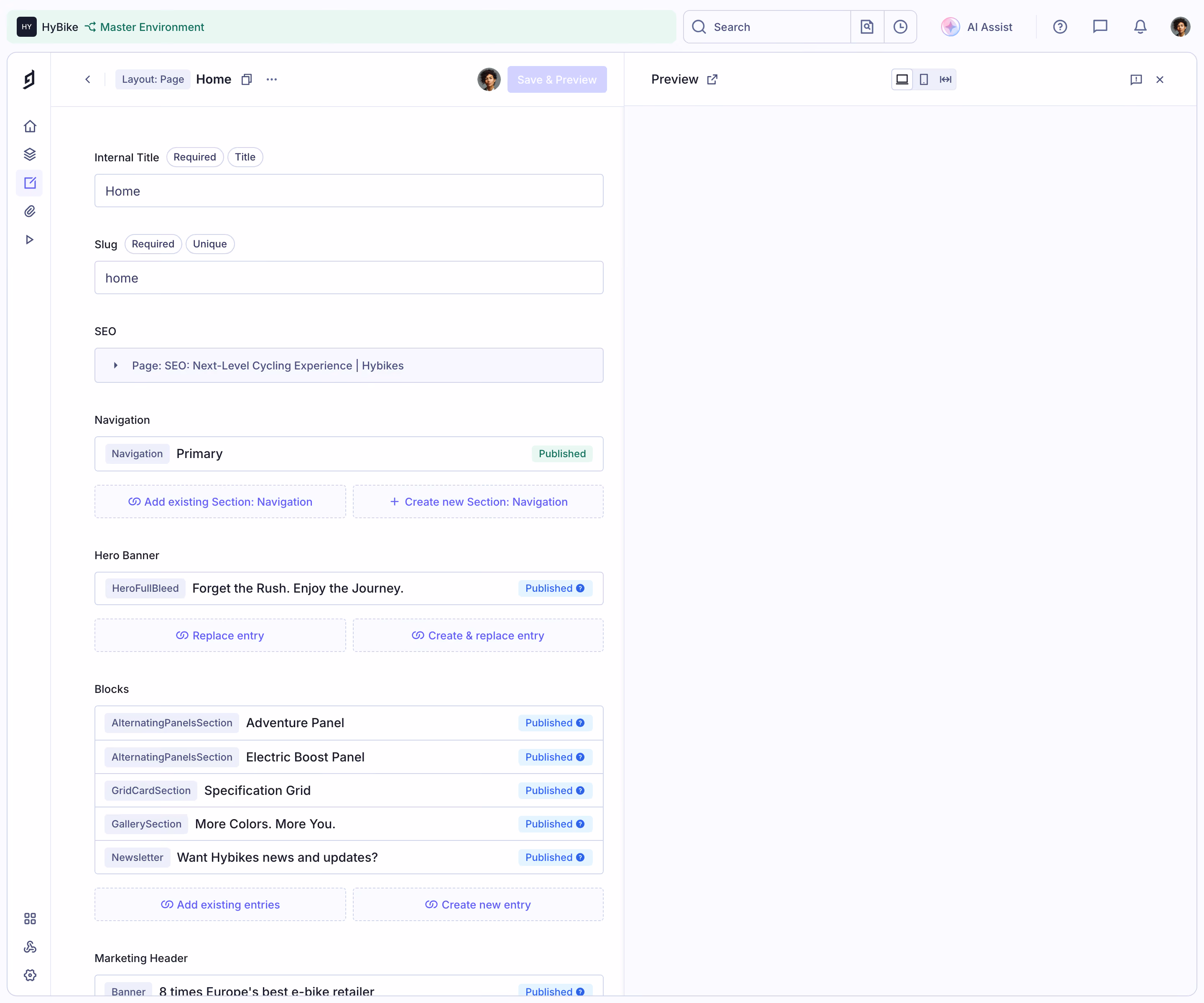Open the HyBike project switcher
This screenshot has width=1204, height=1003.
[x=48, y=27]
